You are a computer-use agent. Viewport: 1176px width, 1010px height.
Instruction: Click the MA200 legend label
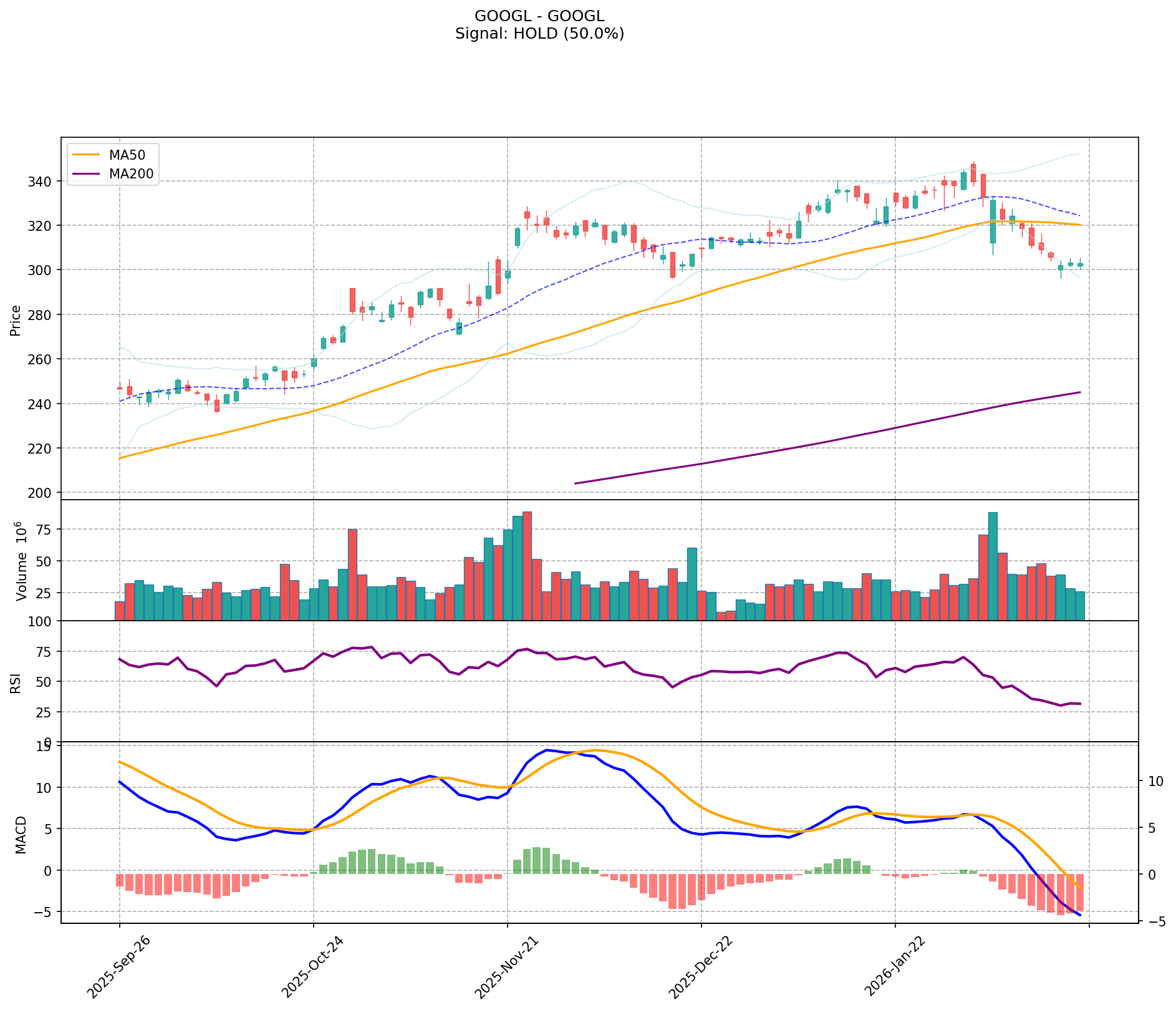[x=131, y=174]
